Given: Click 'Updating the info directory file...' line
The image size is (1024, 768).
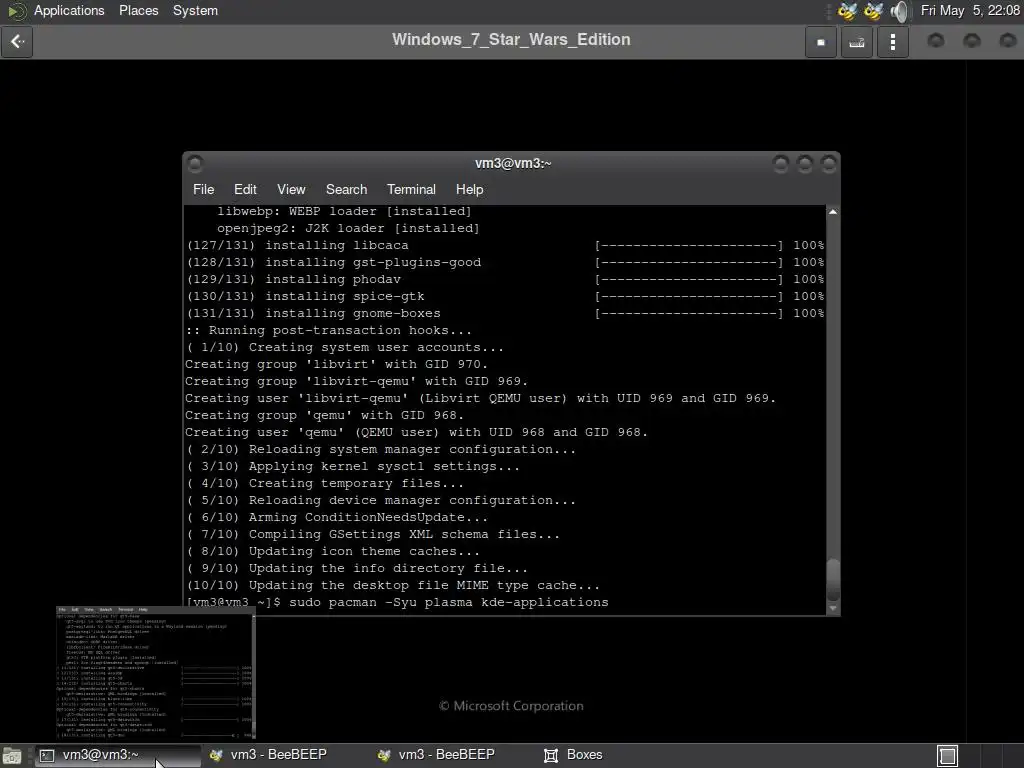Looking at the screenshot, I should 357,568.
